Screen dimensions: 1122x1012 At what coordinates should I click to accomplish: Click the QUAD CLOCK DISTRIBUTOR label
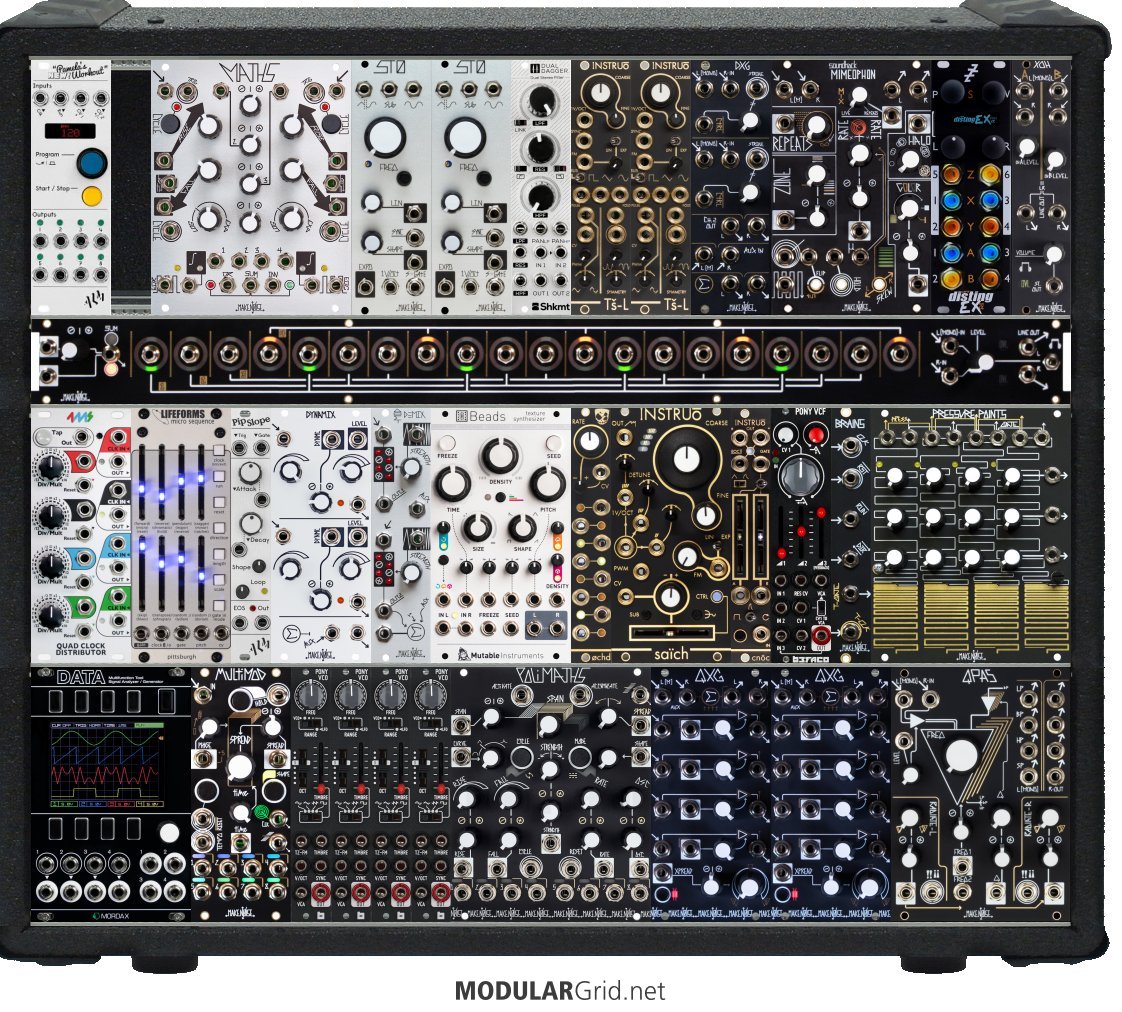tap(81, 648)
